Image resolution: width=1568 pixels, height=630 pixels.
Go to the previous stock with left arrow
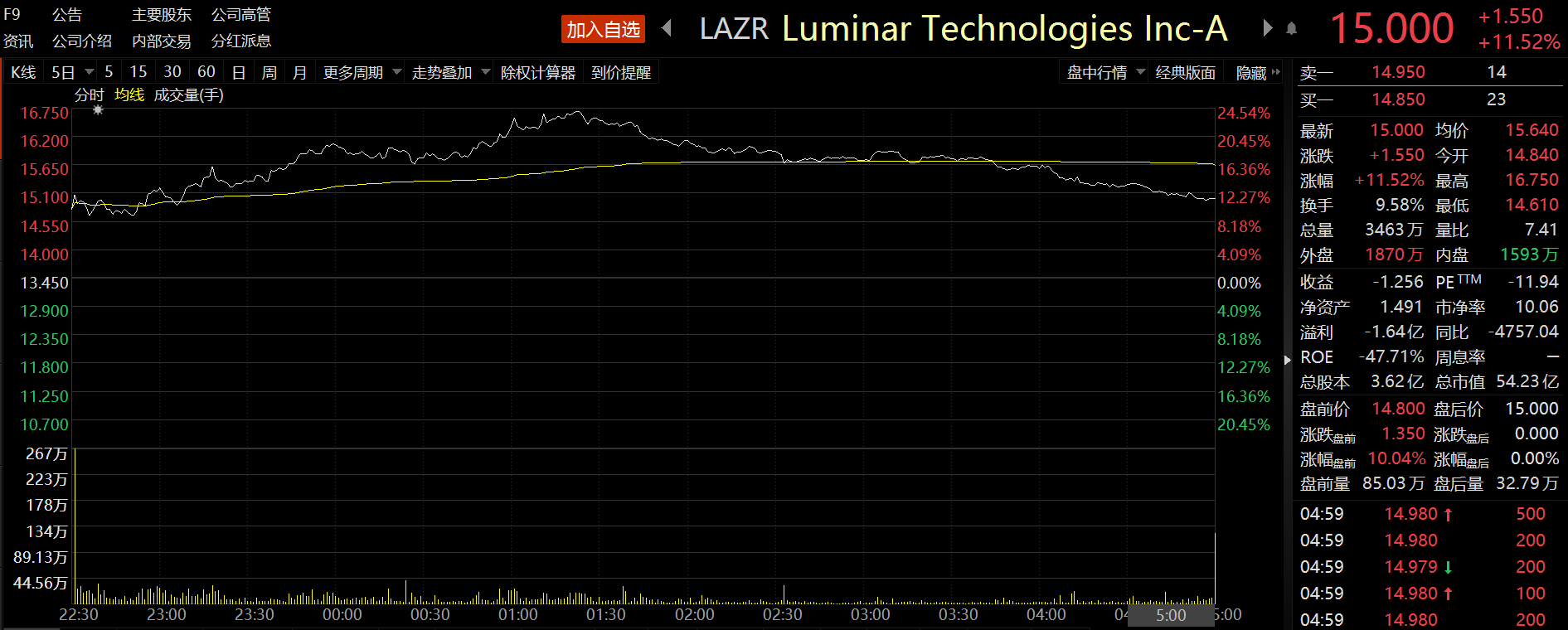667,29
